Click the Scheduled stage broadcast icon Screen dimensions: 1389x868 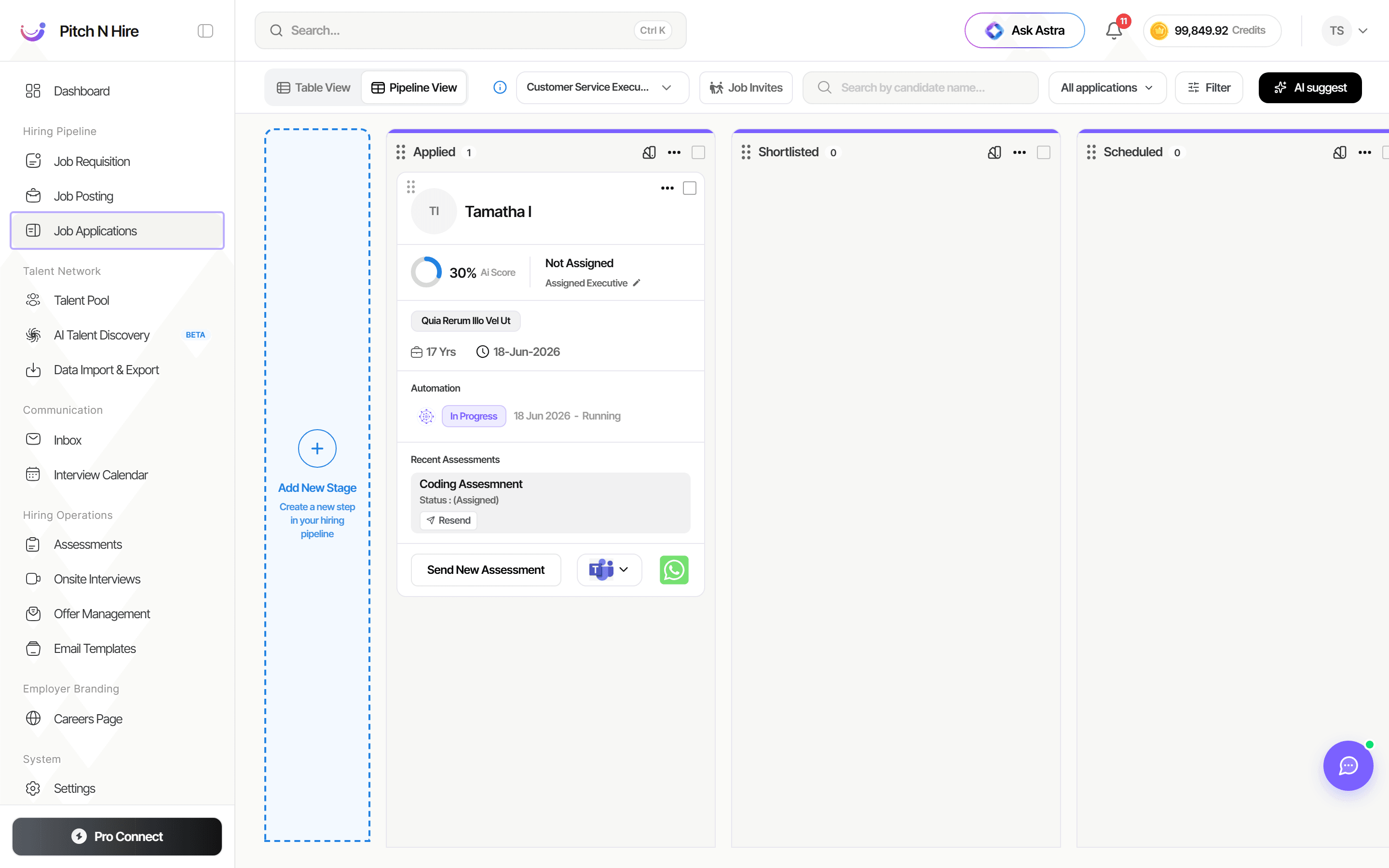click(1340, 152)
